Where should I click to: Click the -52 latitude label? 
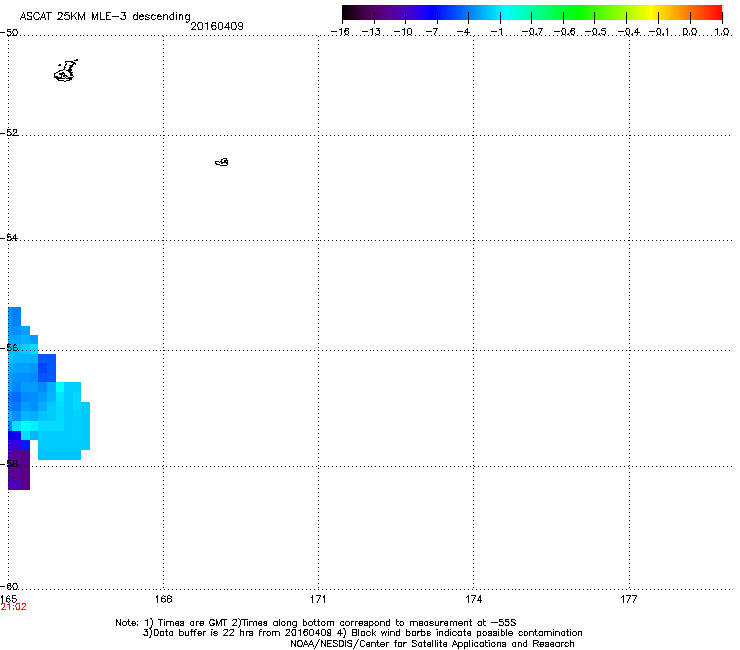click(x=9, y=133)
